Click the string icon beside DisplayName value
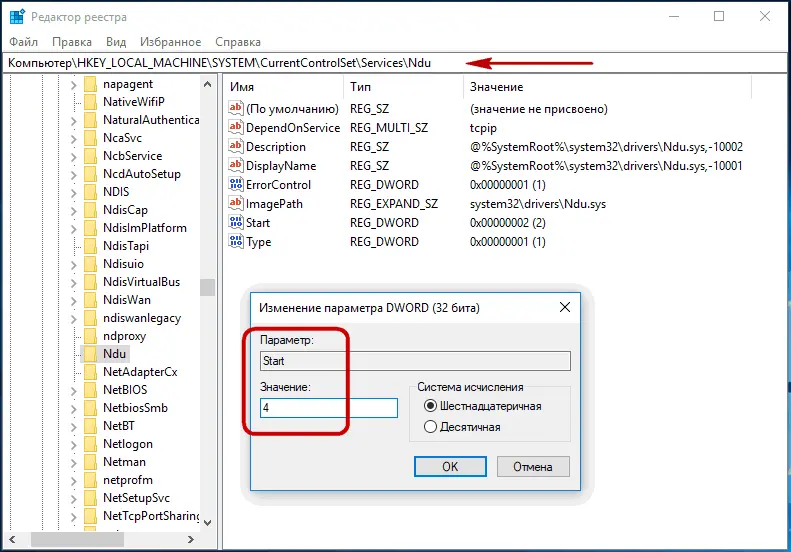The height and width of the screenshot is (552, 791). [236, 165]
